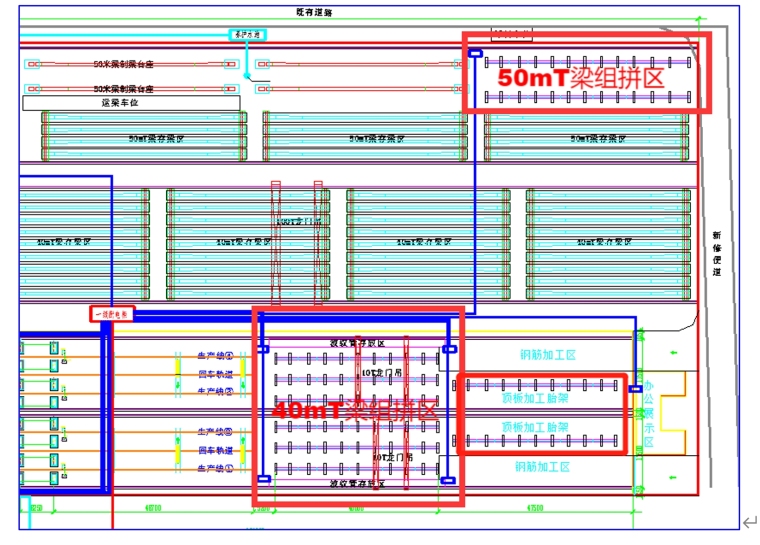Click the lower green arrow beside 办公展示区
Screen dimensions: 760x545
pos(672,478)
